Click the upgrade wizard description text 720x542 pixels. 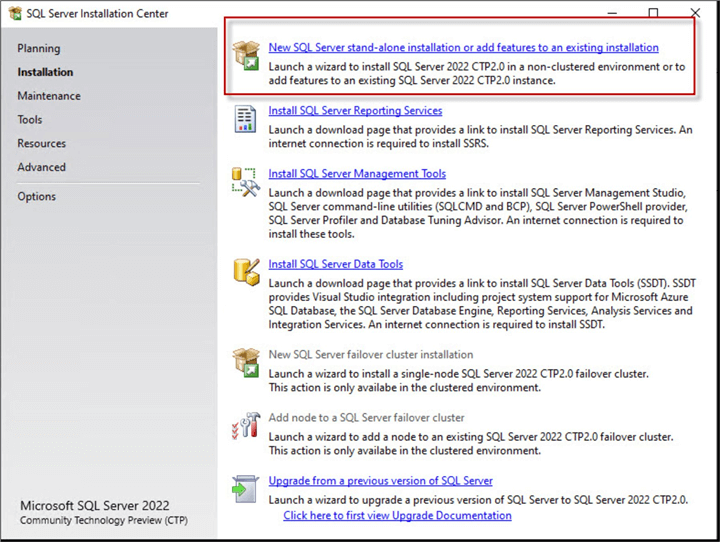(x=478, y=500)
